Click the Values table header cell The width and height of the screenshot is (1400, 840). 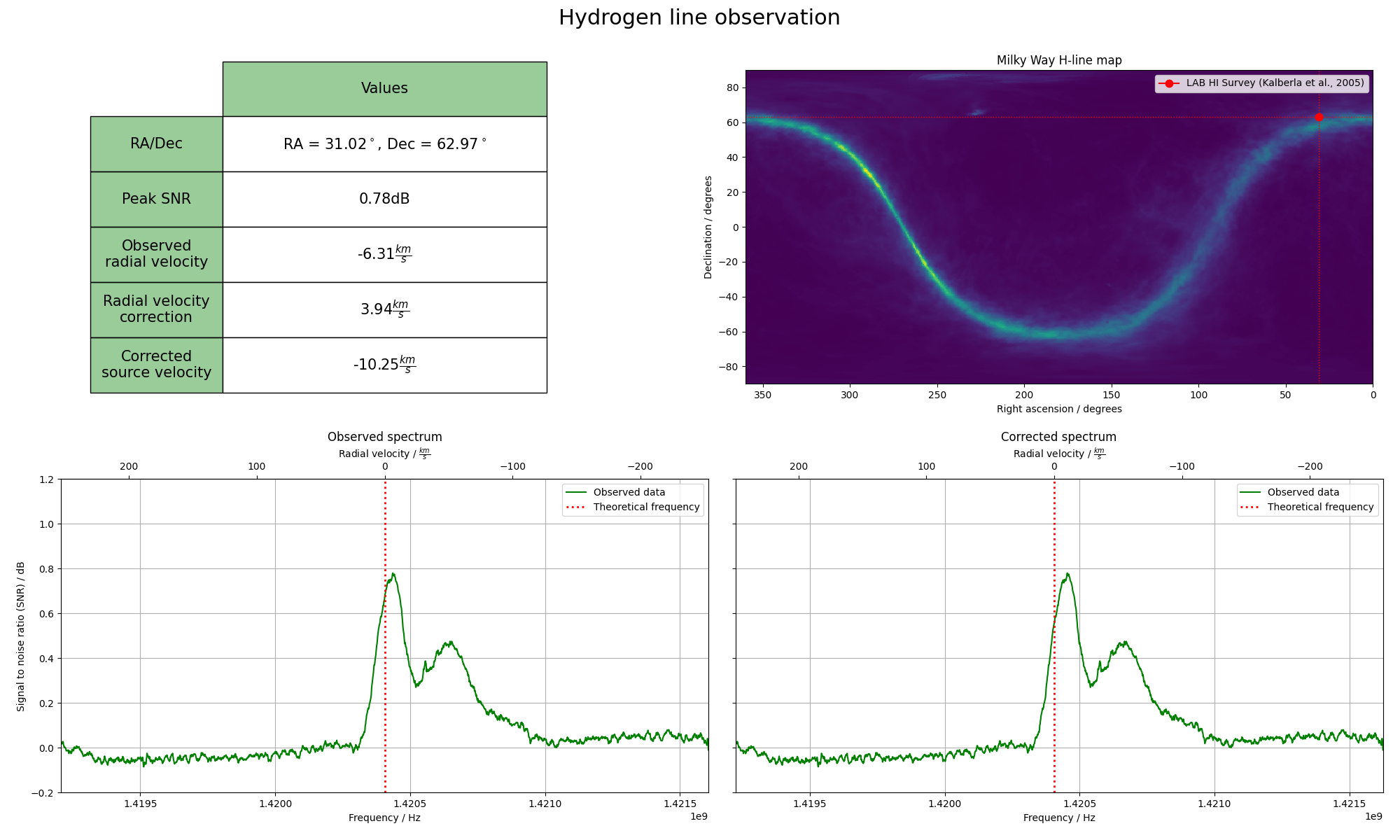384,88
